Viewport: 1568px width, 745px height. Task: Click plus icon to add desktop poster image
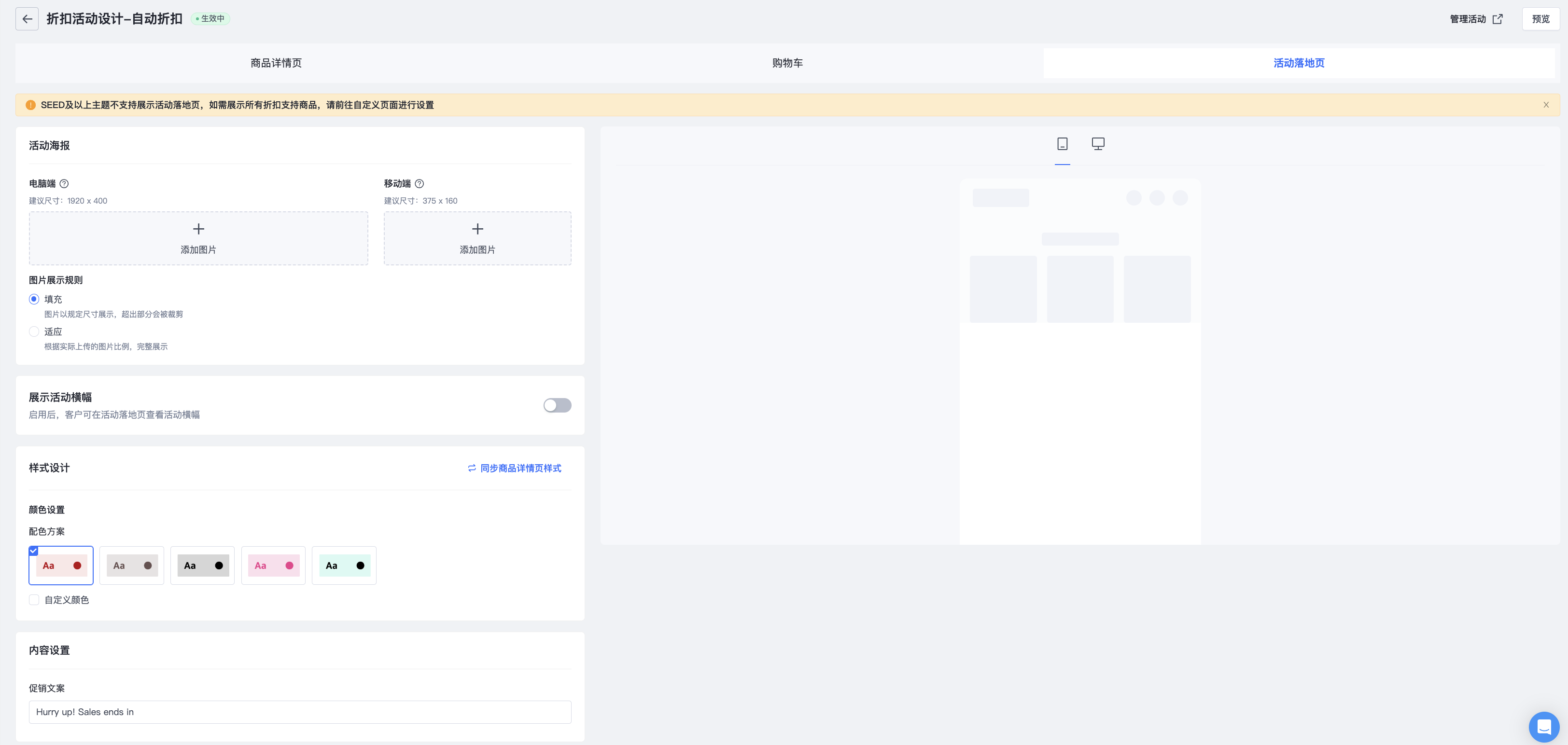[x=198, y=229]
